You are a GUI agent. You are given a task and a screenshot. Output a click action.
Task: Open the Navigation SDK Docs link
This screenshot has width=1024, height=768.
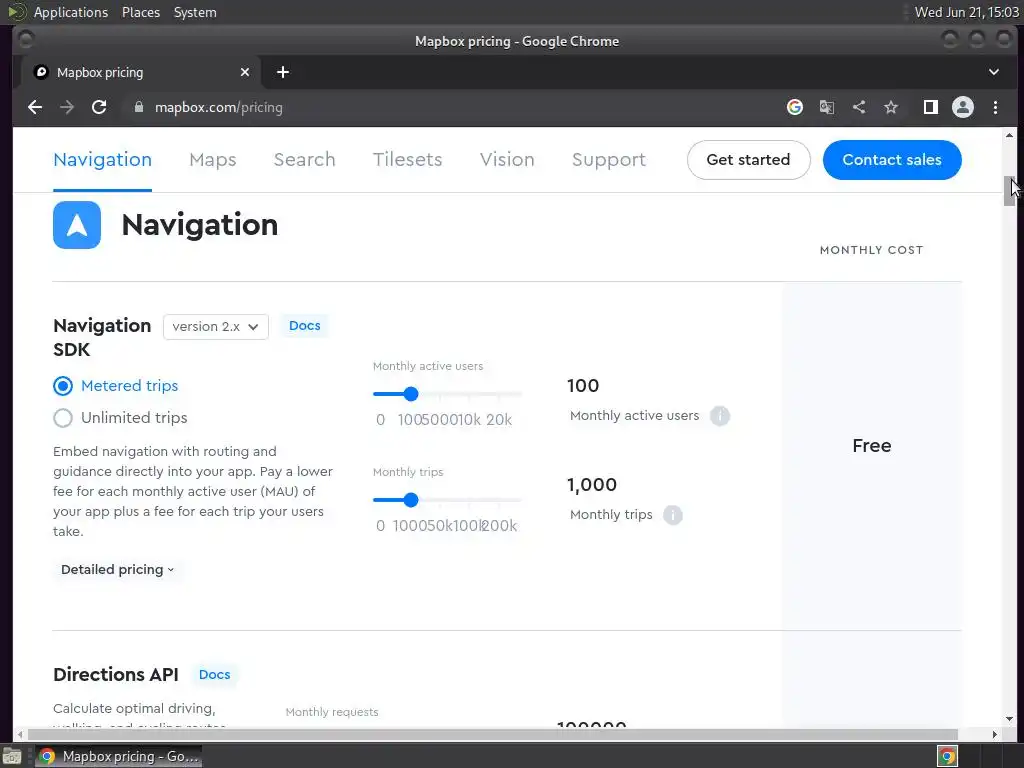(305, 326)
